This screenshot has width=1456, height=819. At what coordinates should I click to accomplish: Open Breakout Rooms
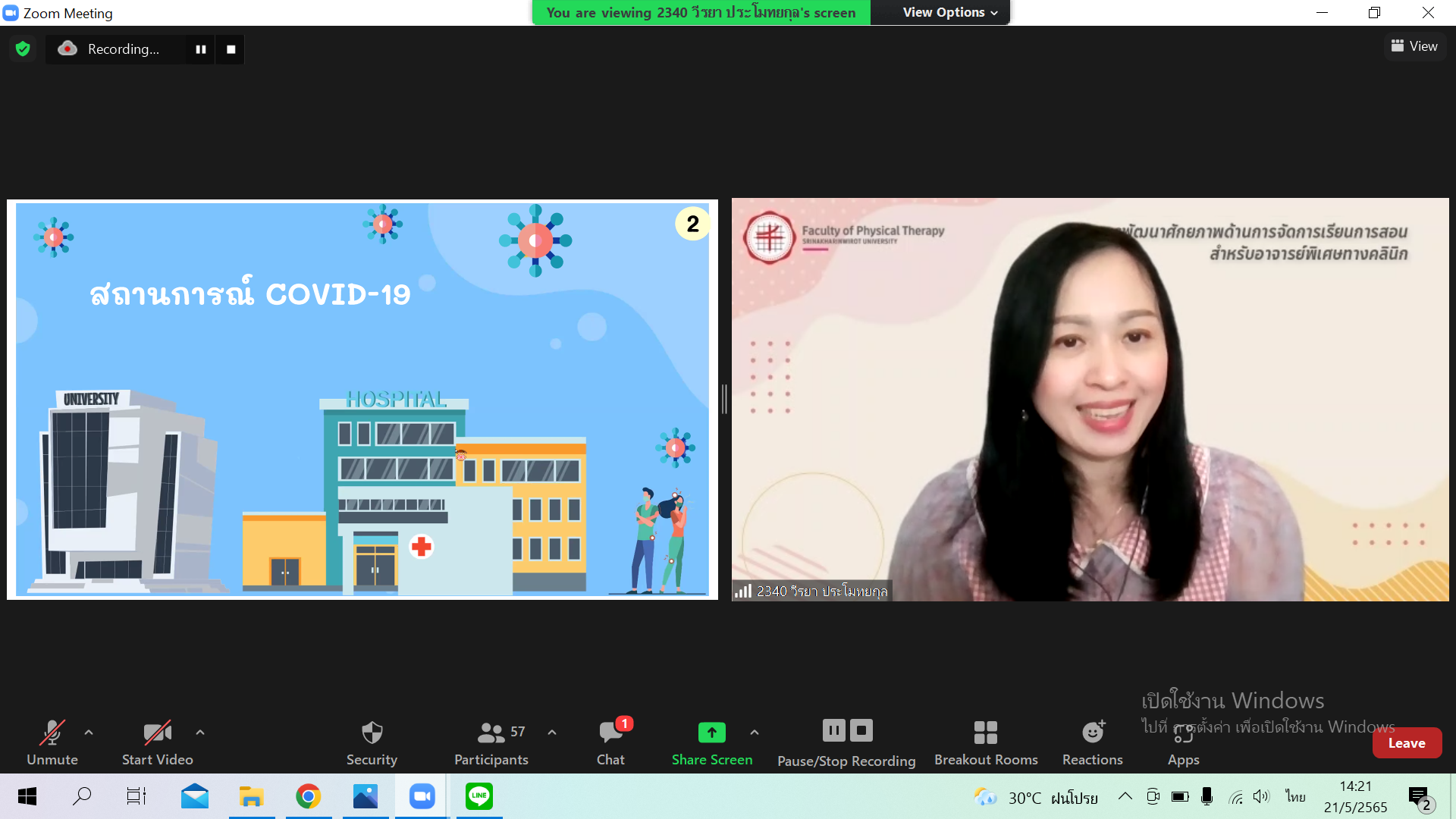click(x=985, y=742)
